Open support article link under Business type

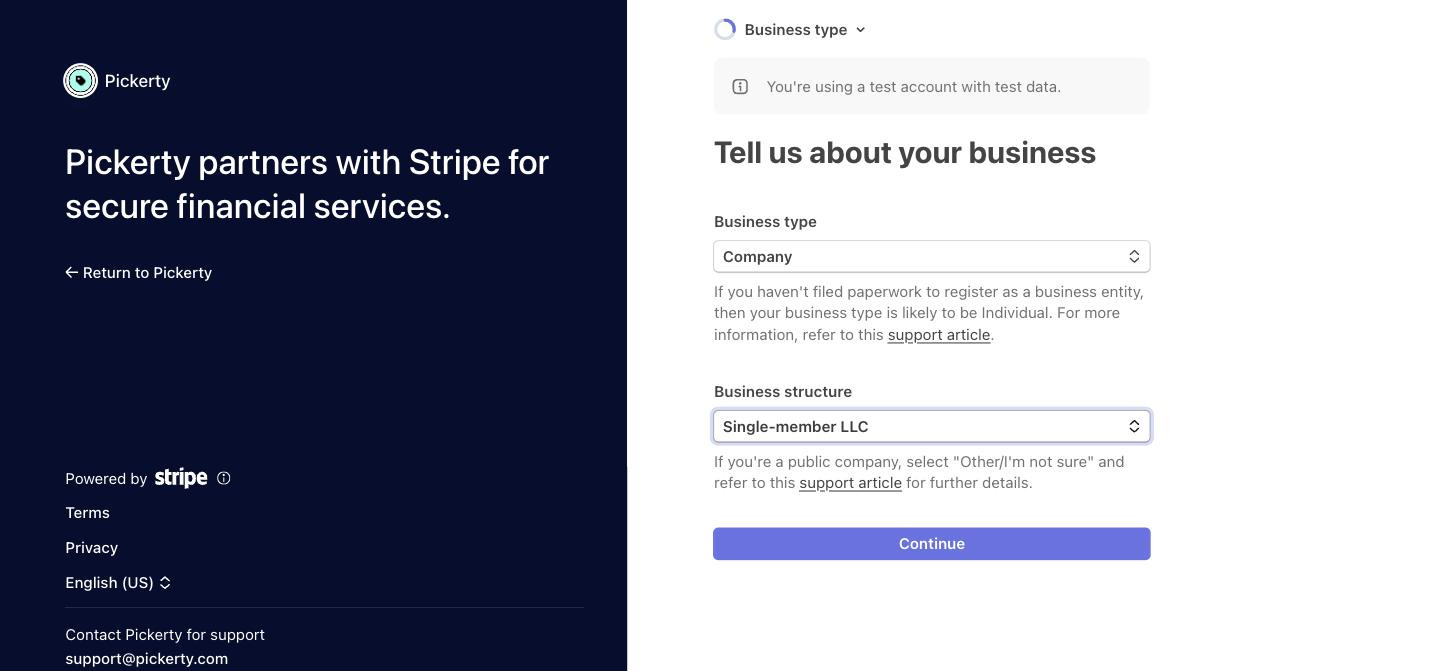pos(938,335)
